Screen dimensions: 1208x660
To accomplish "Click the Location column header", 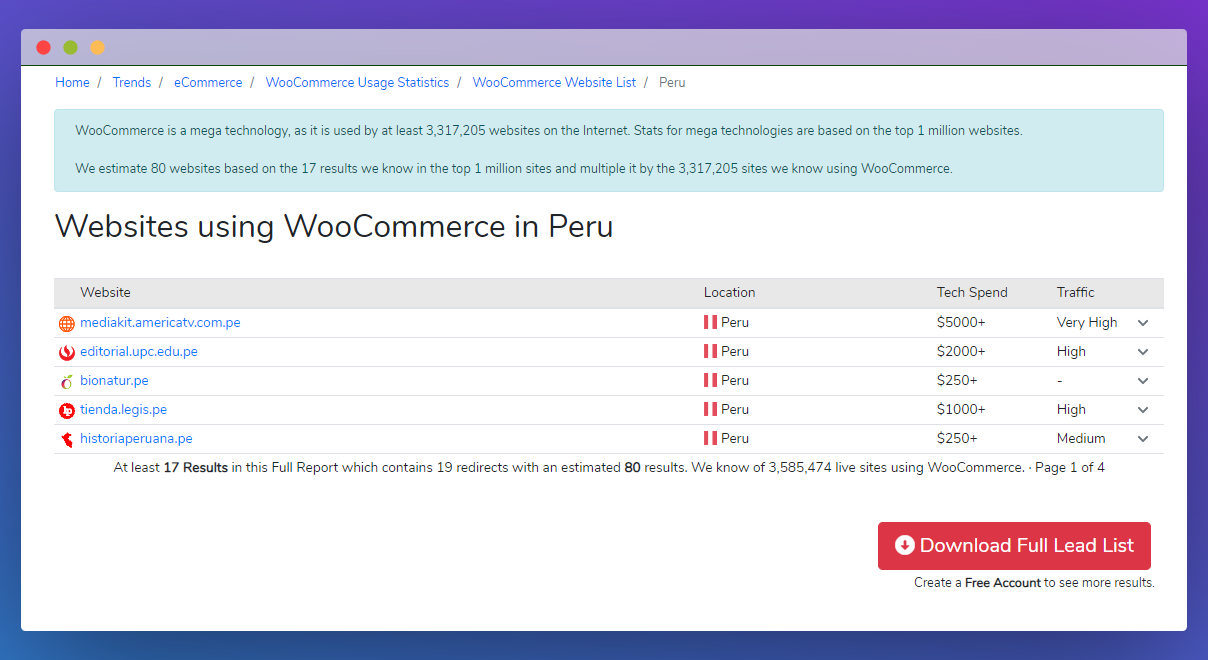I will click(729, 293).
